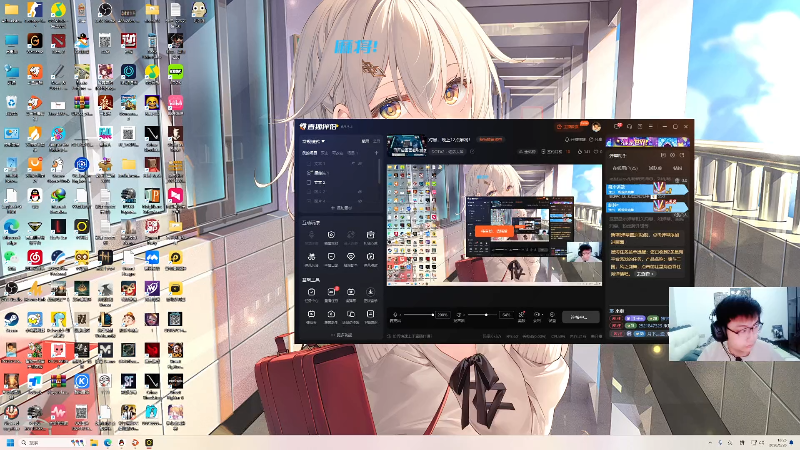Open the Counter-Strike desktop shortcut

click(35, 10)
